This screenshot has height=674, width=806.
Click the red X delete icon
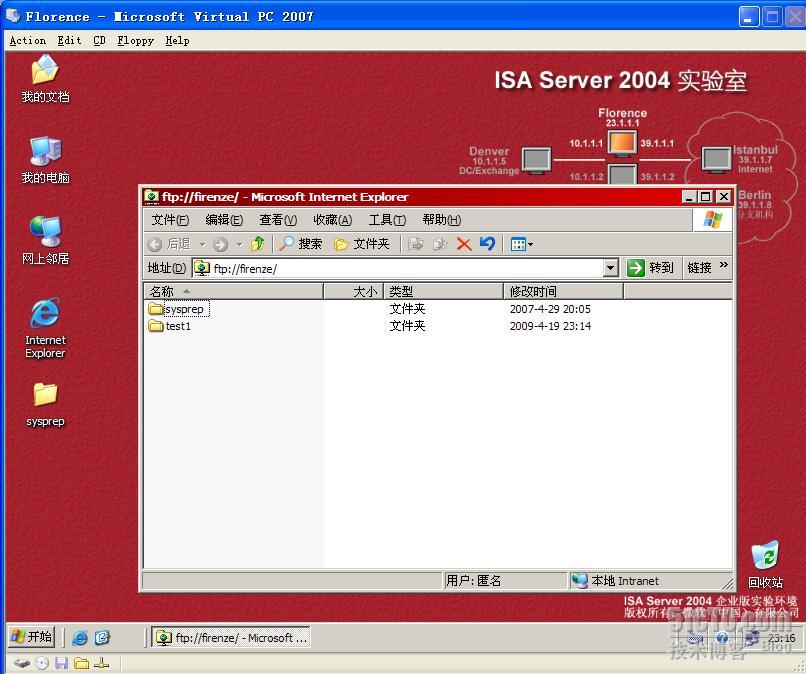[464, 244]
